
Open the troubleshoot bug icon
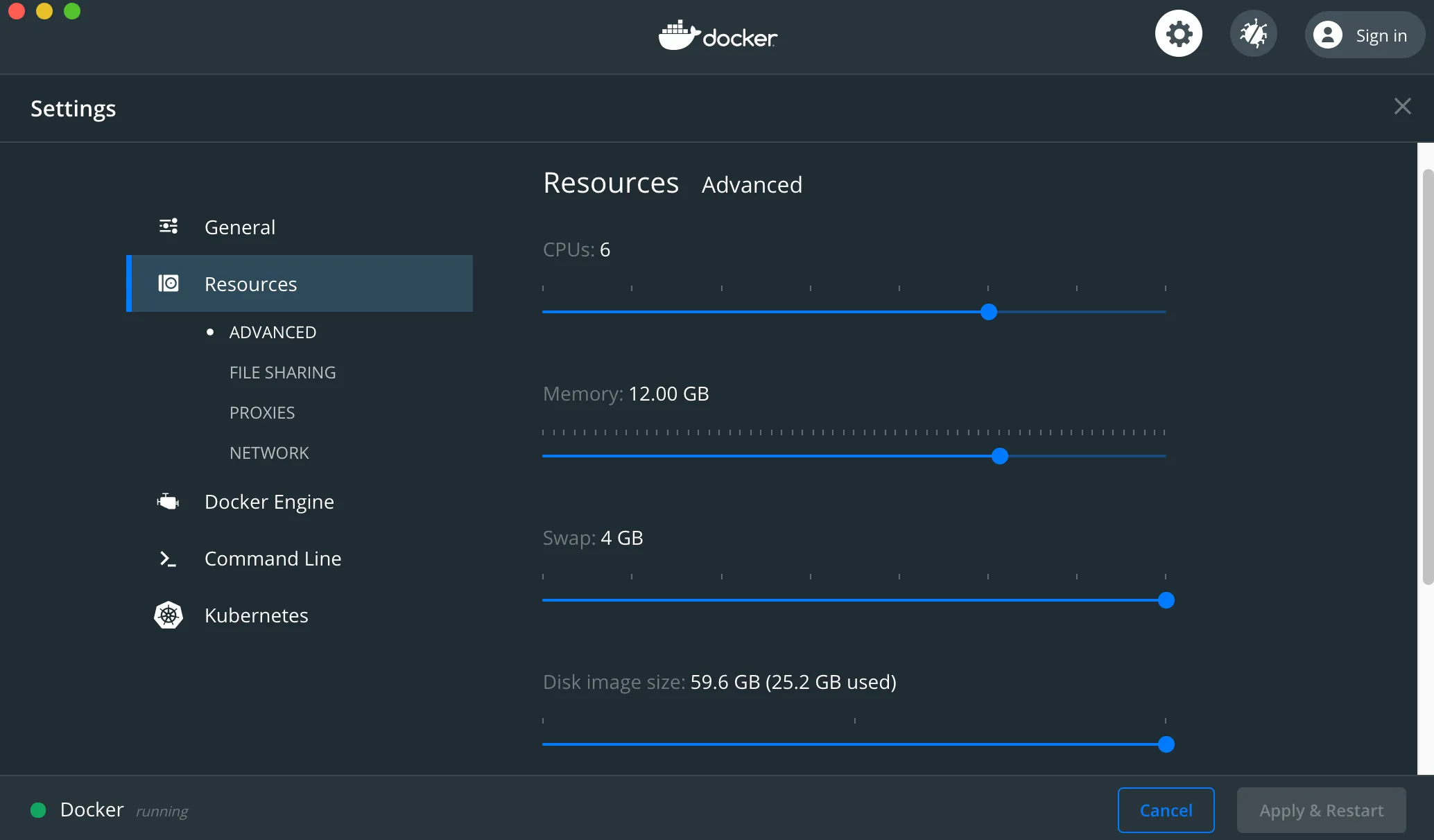click(x=1253, y=34)
